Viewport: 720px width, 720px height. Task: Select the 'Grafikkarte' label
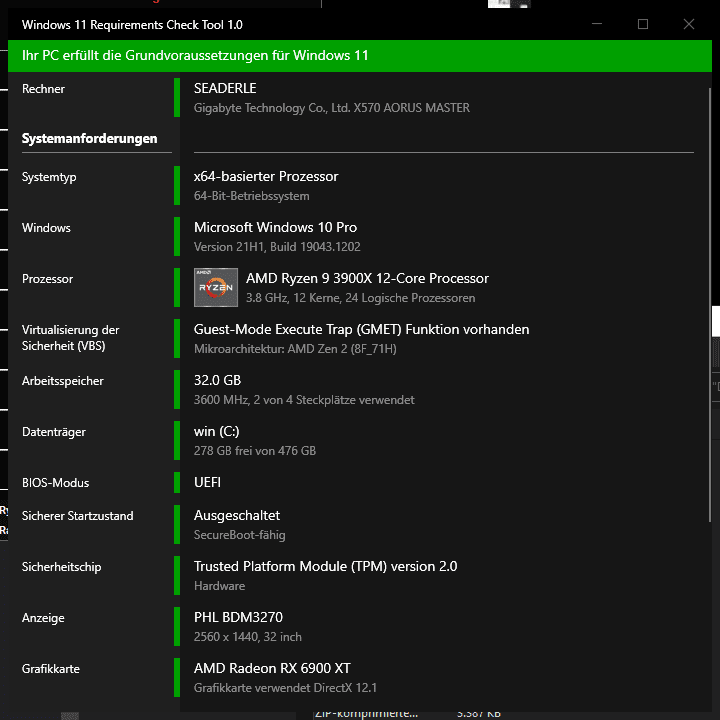[x=51, y=669]
